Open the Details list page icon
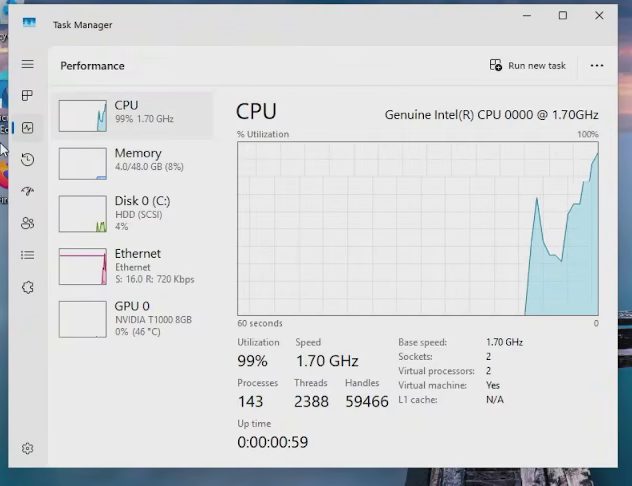 coord(27,255)
